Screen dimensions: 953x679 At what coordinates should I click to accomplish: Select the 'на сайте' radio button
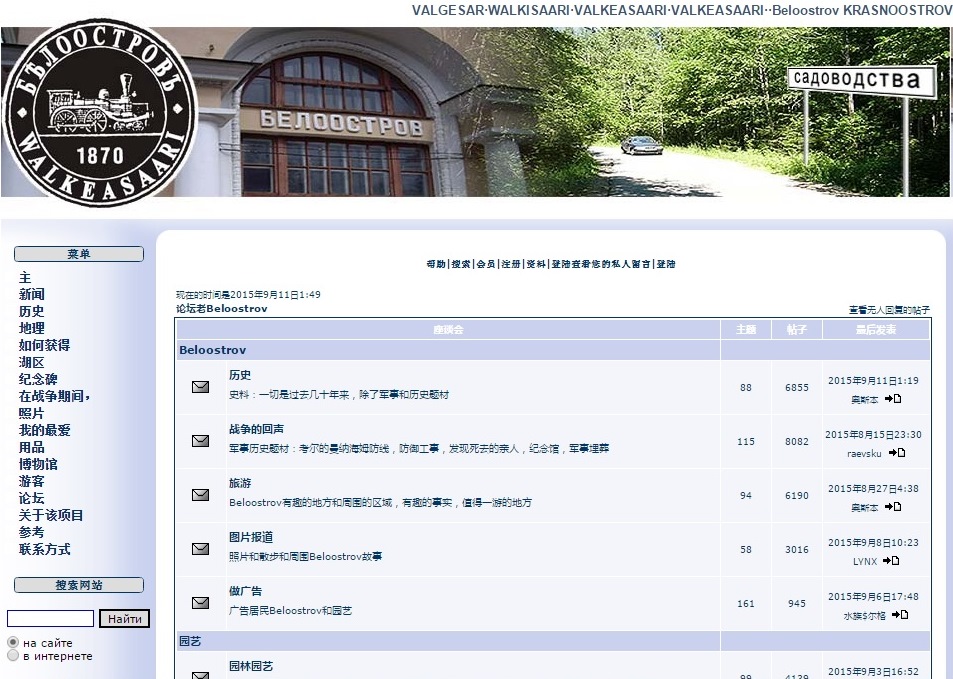tap(13, 642)
